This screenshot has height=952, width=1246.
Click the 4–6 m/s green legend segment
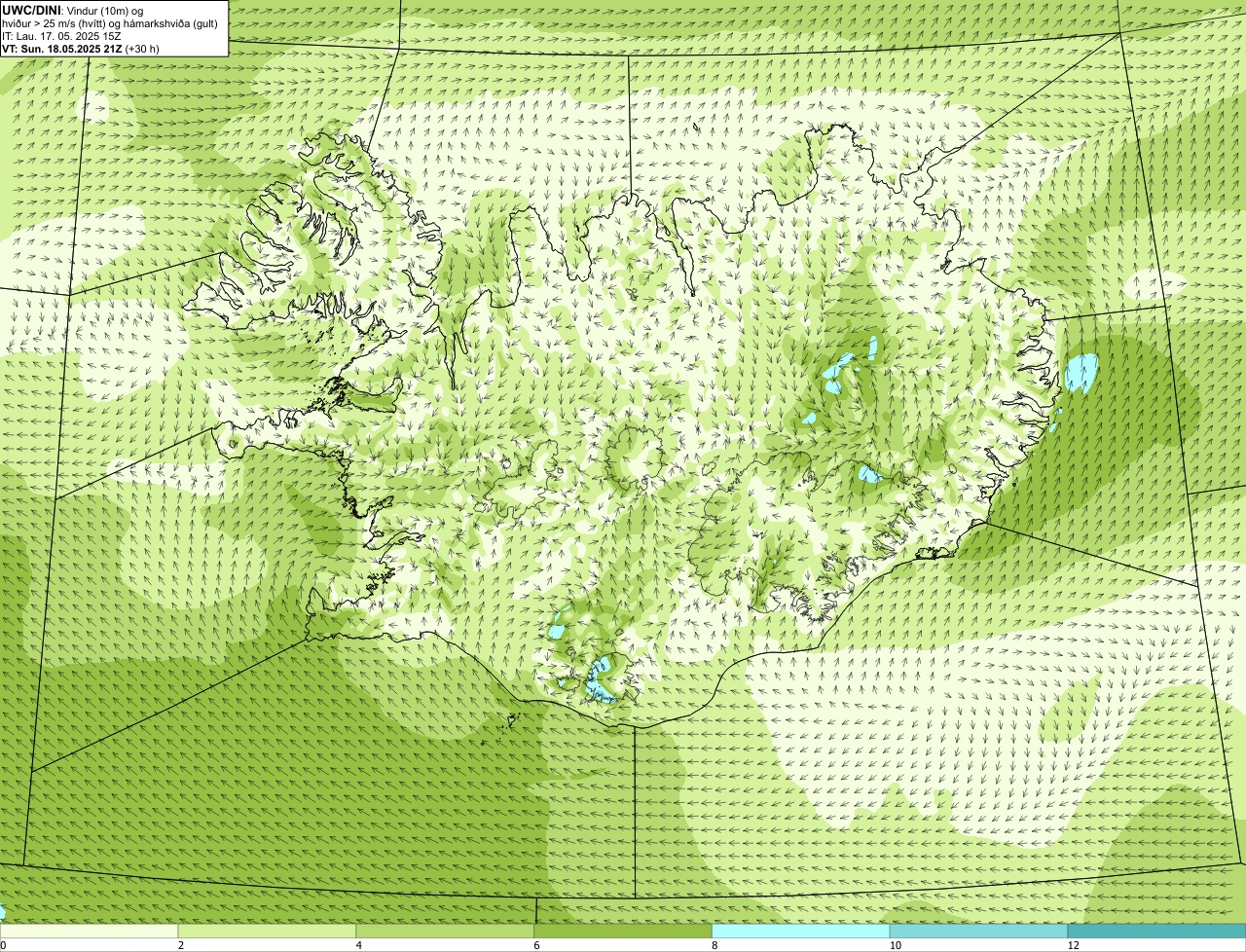pyautogui.click(x=445, y=931)
